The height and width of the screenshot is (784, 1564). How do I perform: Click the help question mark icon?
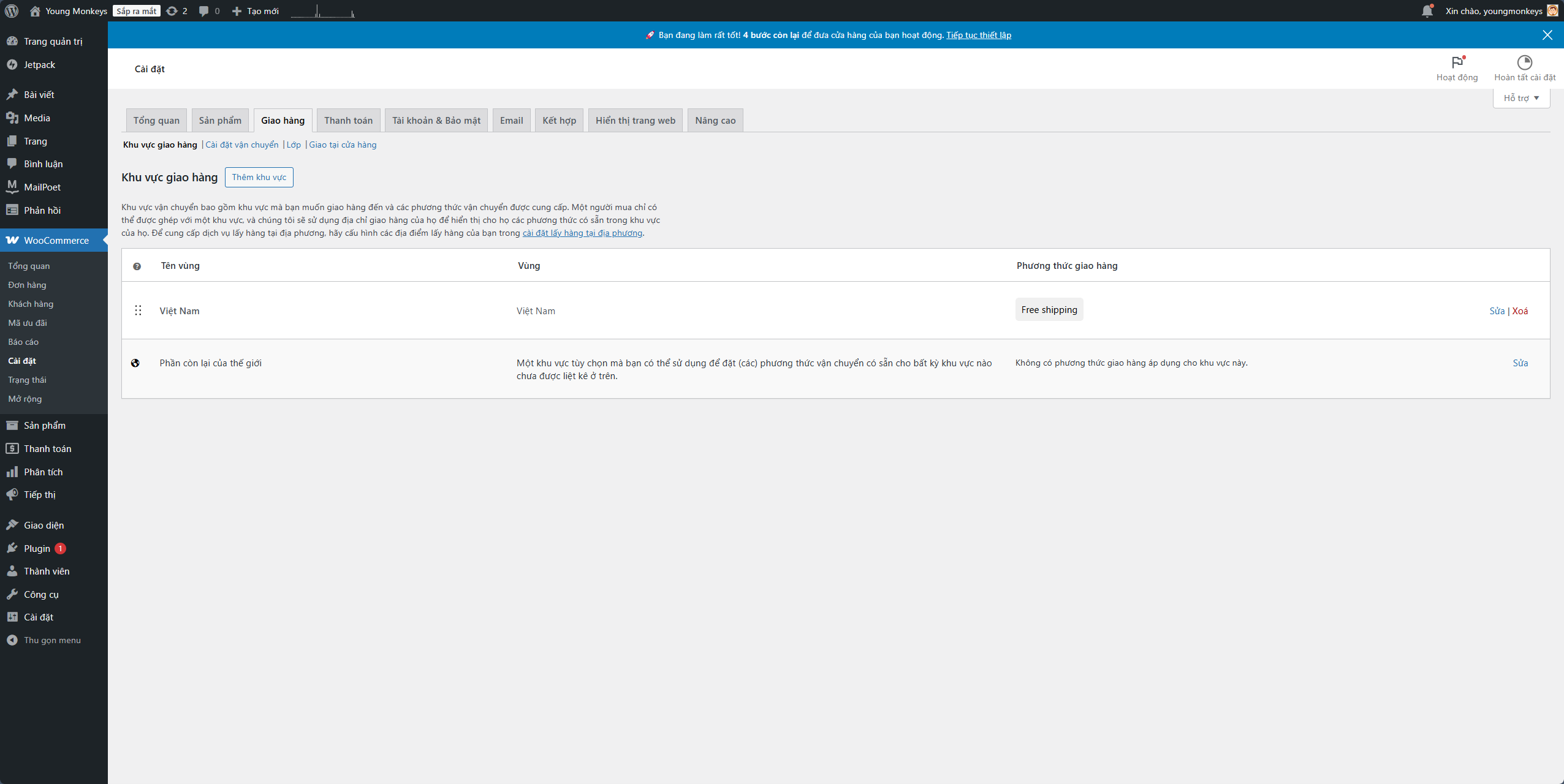pos(137,266)
